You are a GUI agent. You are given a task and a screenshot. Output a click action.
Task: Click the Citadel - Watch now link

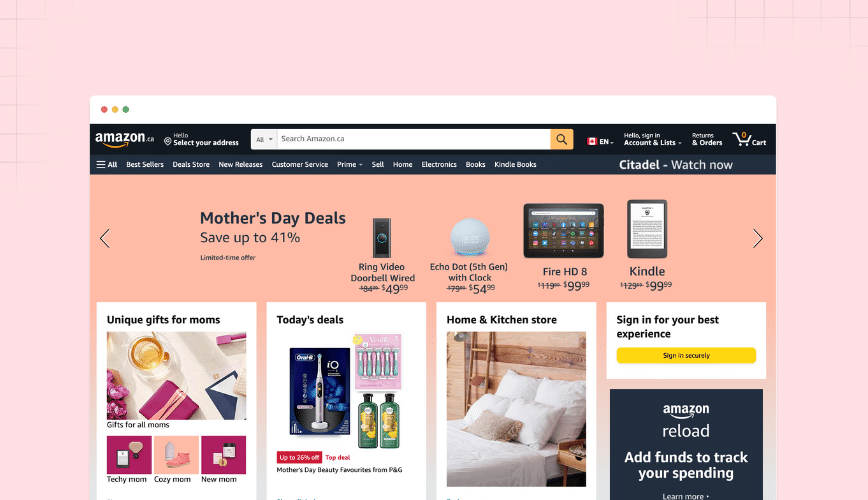[x=675, y=165]
